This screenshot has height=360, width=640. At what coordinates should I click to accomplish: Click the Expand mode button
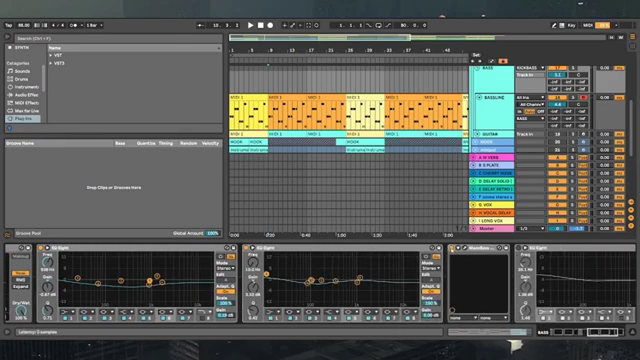(20, 287)
